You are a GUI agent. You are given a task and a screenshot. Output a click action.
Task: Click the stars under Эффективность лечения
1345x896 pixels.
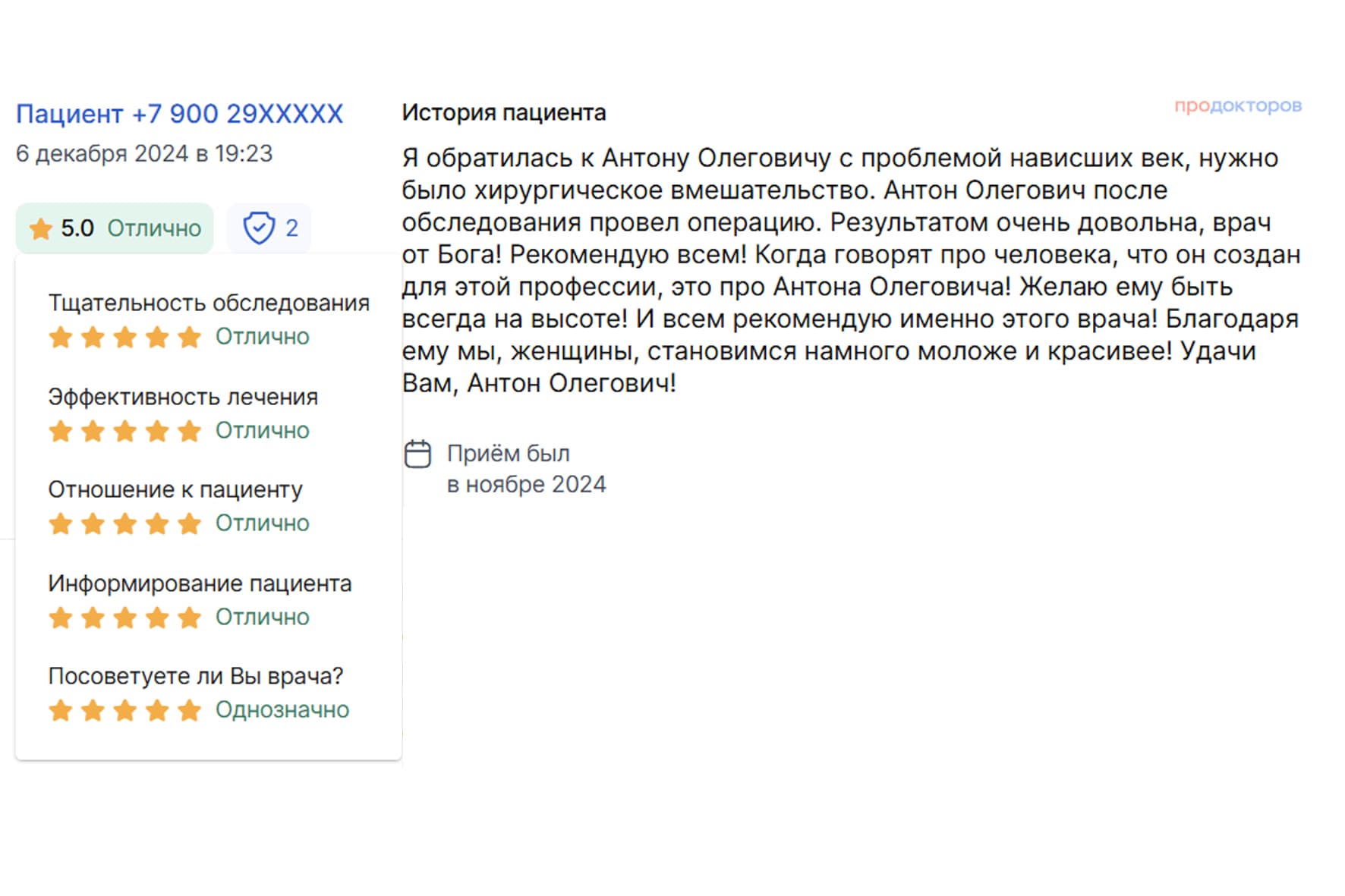pos(125,431)
